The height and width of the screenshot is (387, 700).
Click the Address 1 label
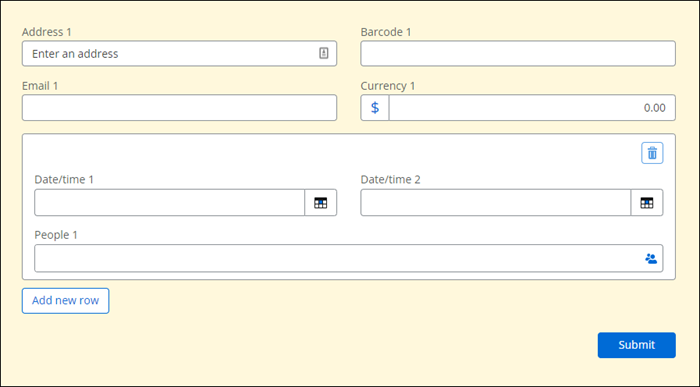[x=47, y=32]
